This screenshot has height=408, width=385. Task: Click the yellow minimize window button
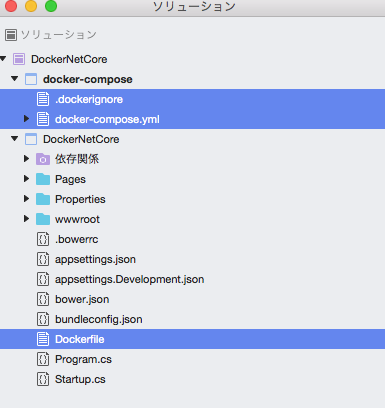point(31,6)
